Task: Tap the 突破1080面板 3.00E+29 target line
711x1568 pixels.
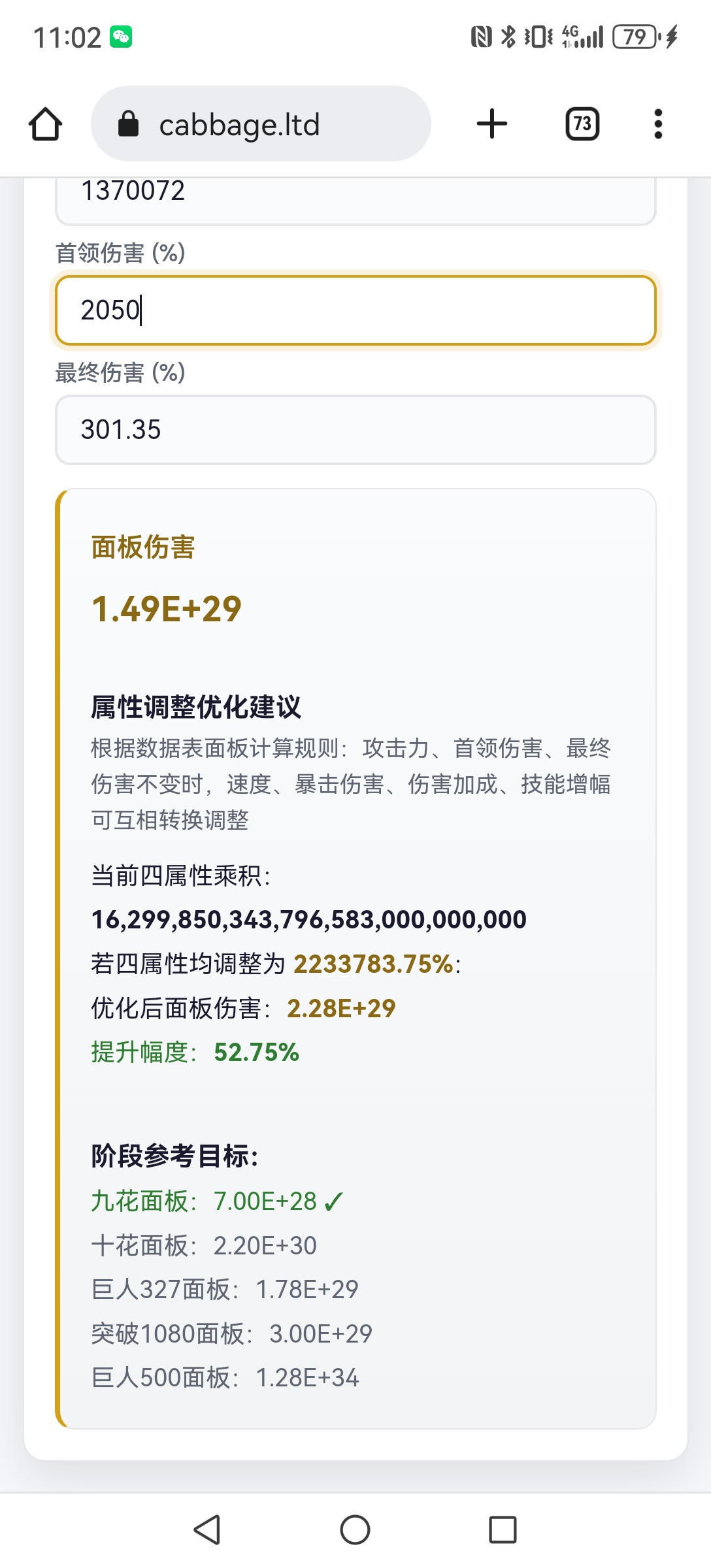Action: (231, 1334)
